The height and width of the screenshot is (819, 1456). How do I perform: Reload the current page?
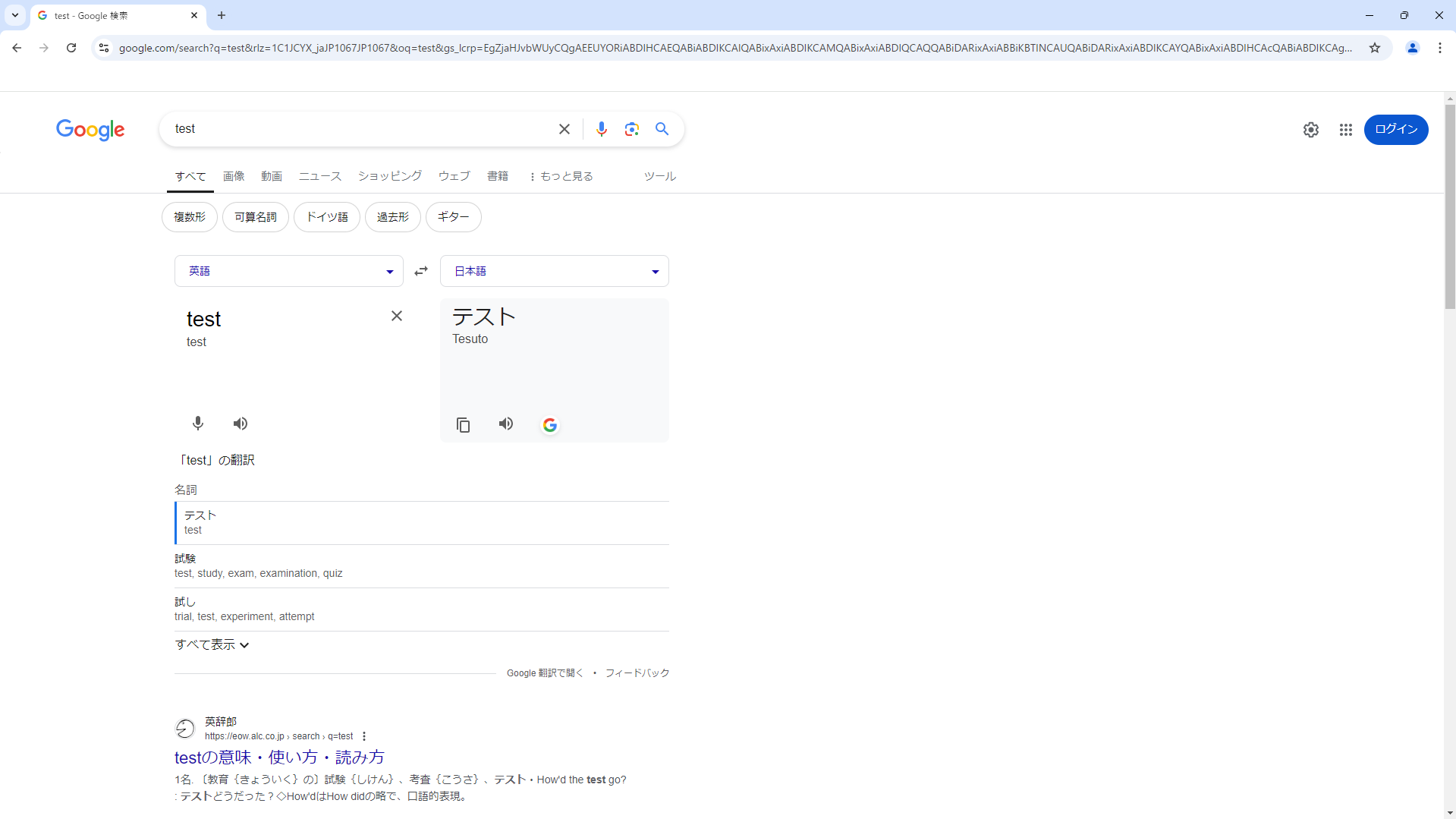[71, 48]
